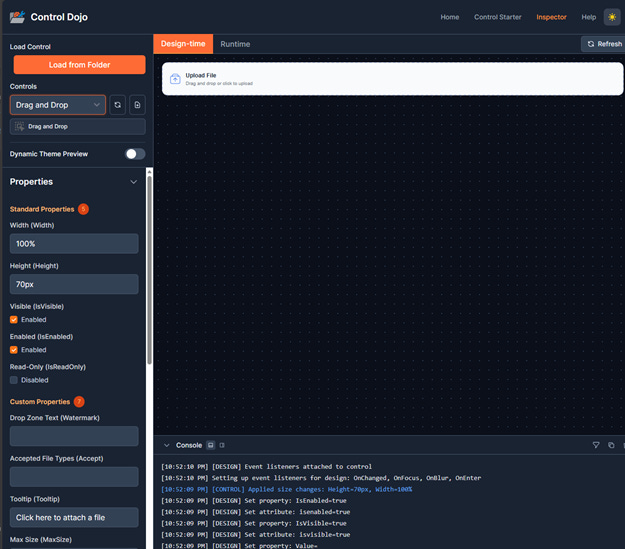The width and height of the screenshot is (625, 549).
Task: Click the 'Set attribute: isvisible=true' log line
Action: pyautogui.click(x=256, y=535)
